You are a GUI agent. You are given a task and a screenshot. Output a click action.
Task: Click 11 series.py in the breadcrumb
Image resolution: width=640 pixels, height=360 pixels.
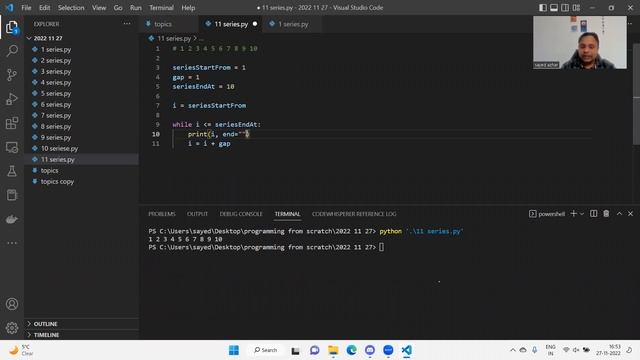pyautogui.click(x=174, y=38)
